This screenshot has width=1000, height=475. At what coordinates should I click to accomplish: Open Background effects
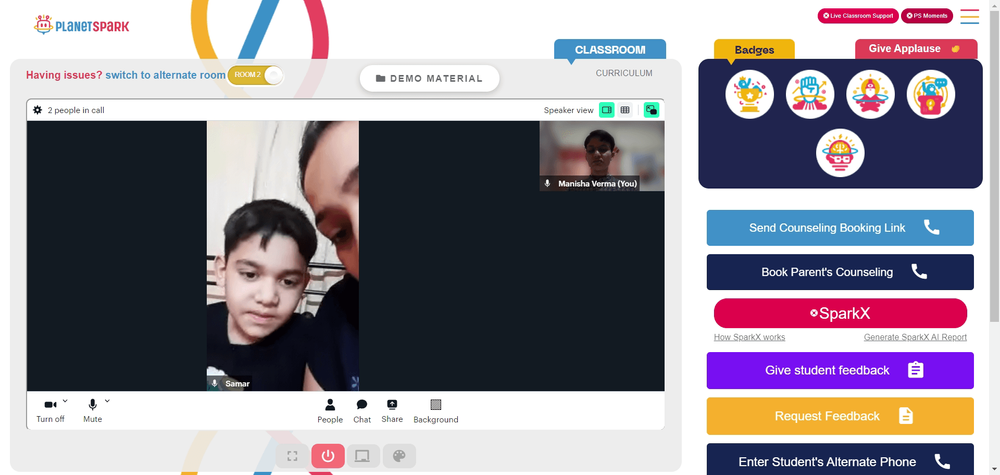[x=436, y=411]
